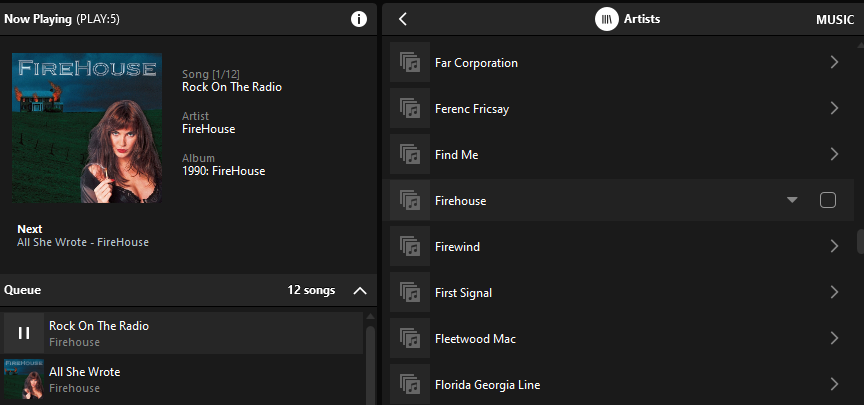The width and height of the screenshot is (864, 405).
Task: Pause Rock On The Radio in queue
Action: click(x=24, y=333)
